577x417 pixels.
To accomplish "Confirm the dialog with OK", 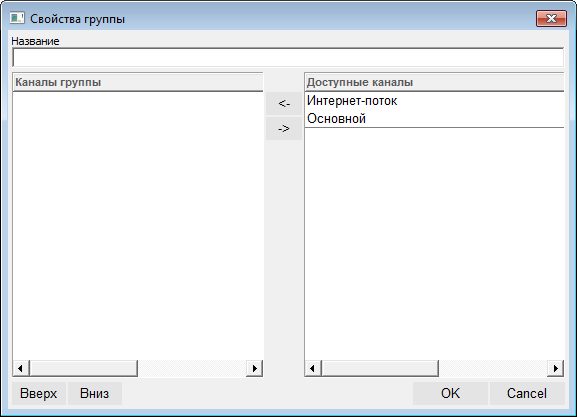I will pyautogui.click(x=450, y=393).
